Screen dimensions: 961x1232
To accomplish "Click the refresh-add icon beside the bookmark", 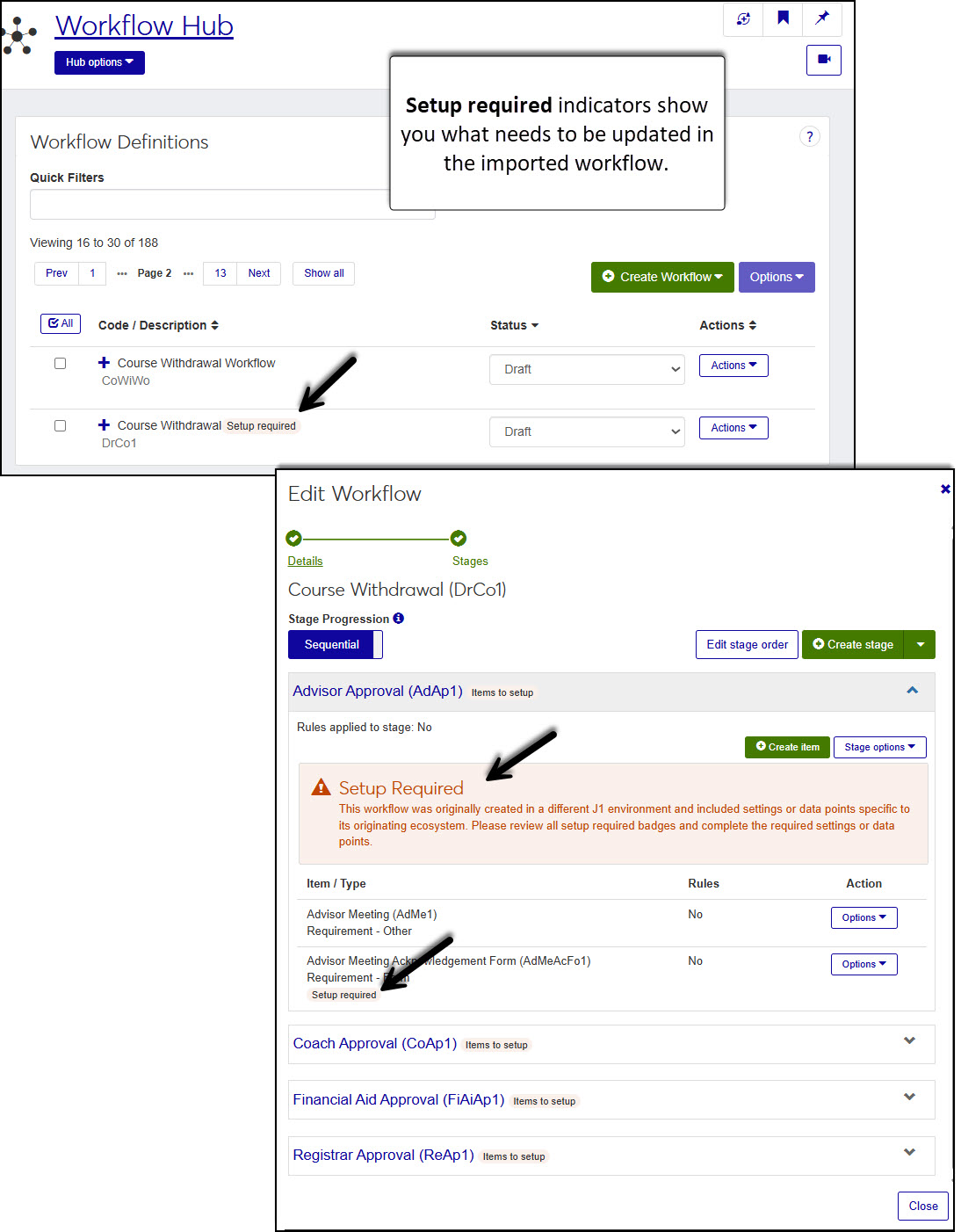I will click(743, 18).
